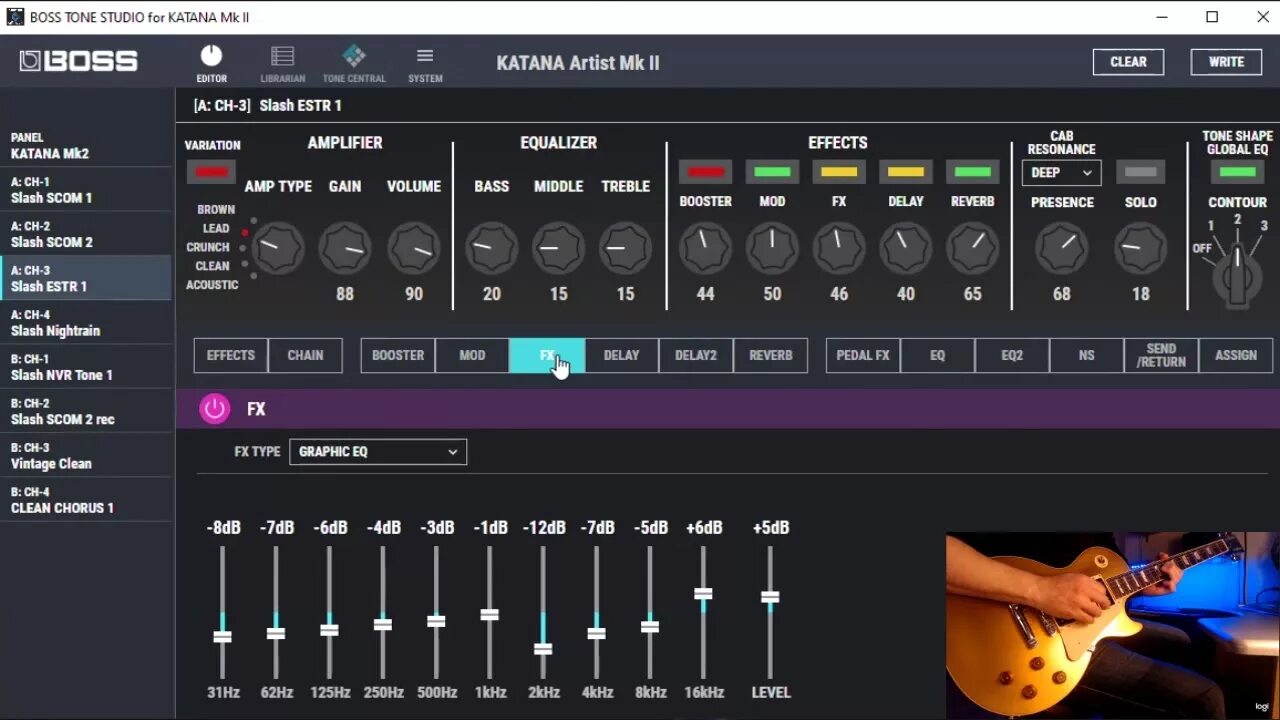Click the guitar video thumbnail
Viewport: 1280px width, 720px height.
coord(1112,625)
